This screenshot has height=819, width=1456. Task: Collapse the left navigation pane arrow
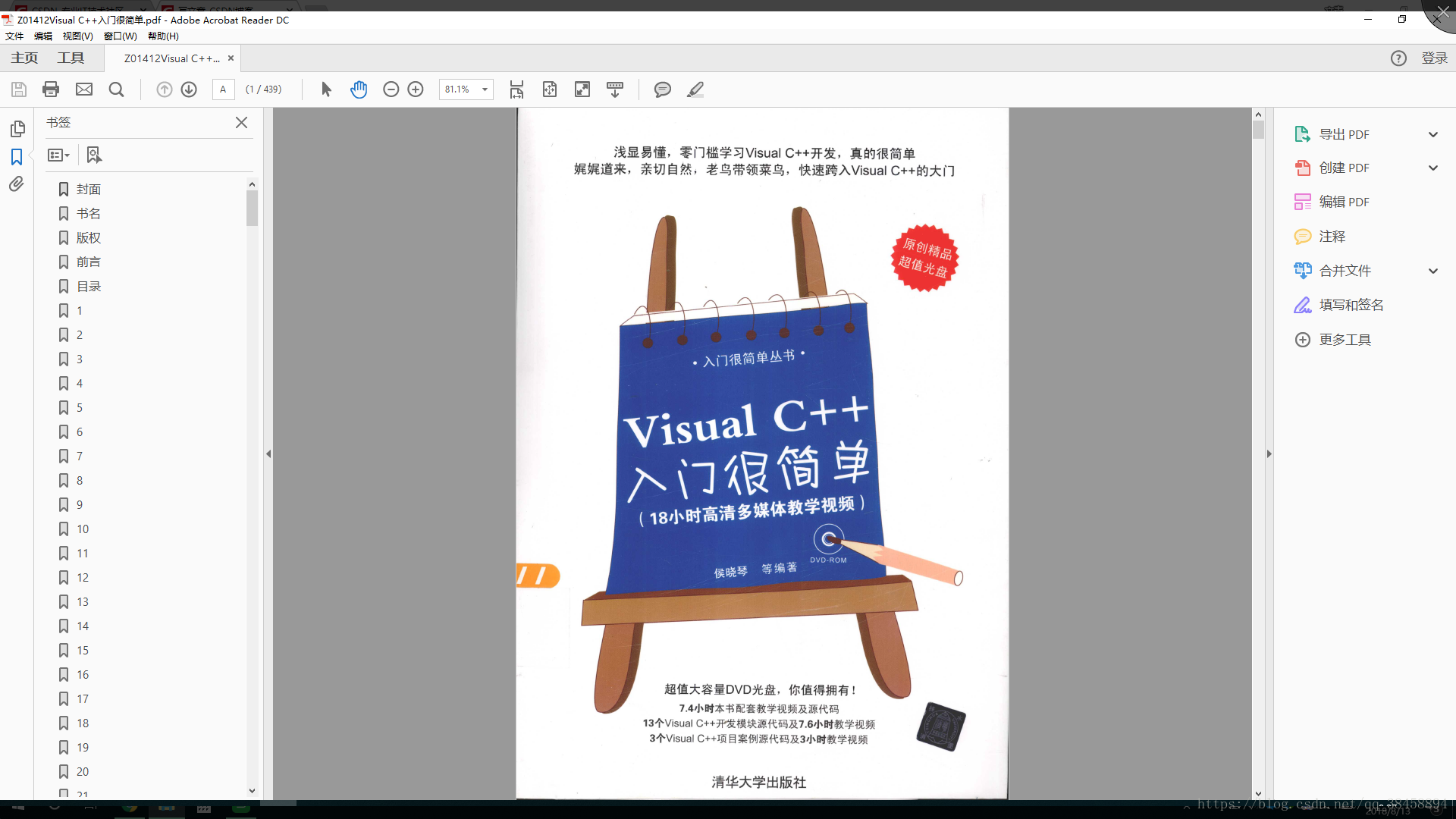268,453
